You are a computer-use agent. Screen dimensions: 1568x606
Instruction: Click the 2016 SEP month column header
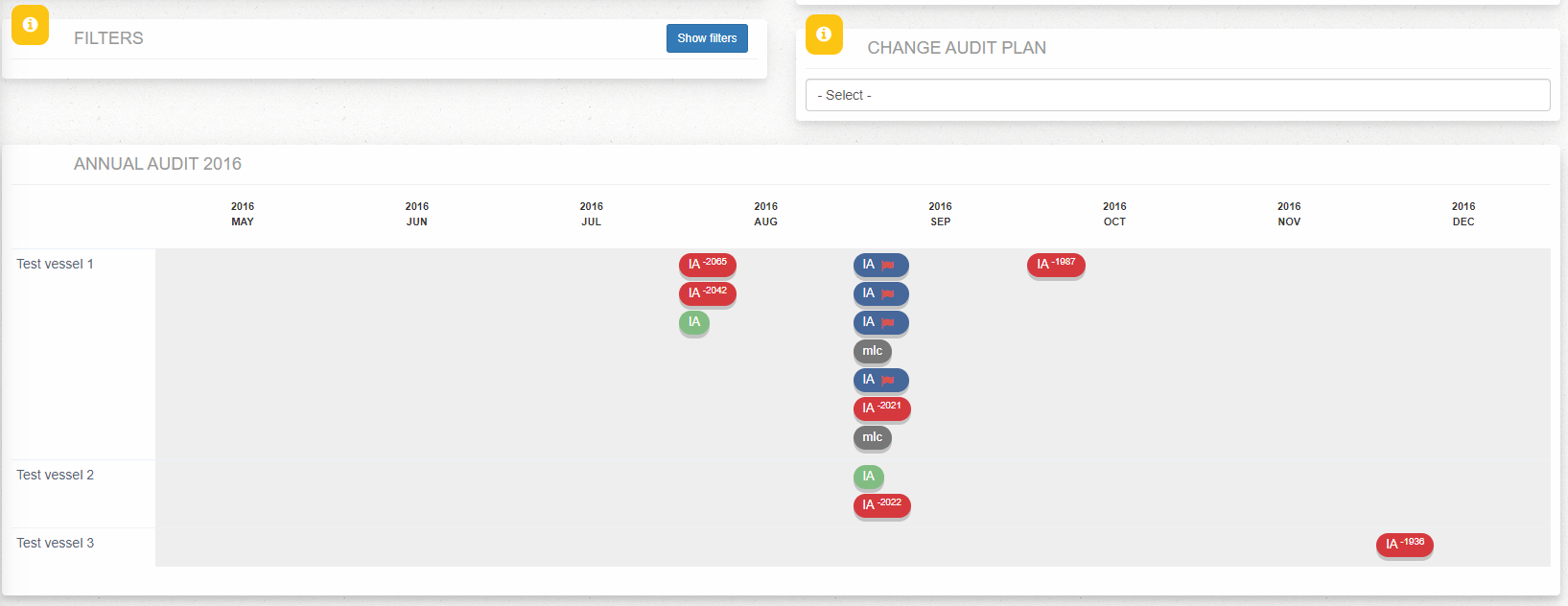[940, 214]
